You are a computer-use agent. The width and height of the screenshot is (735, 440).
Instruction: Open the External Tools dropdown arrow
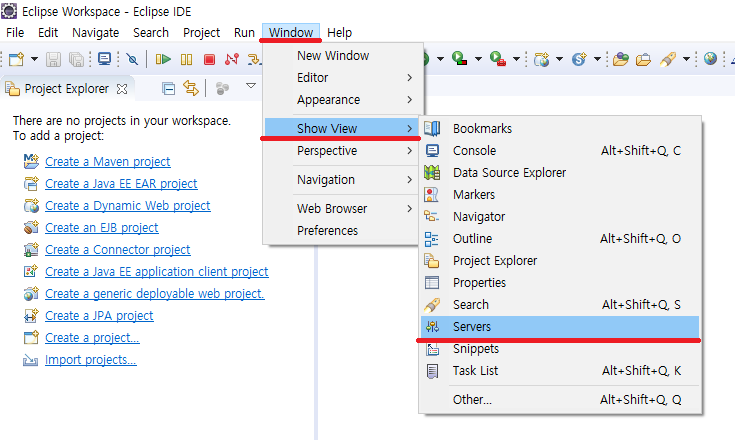516,59
